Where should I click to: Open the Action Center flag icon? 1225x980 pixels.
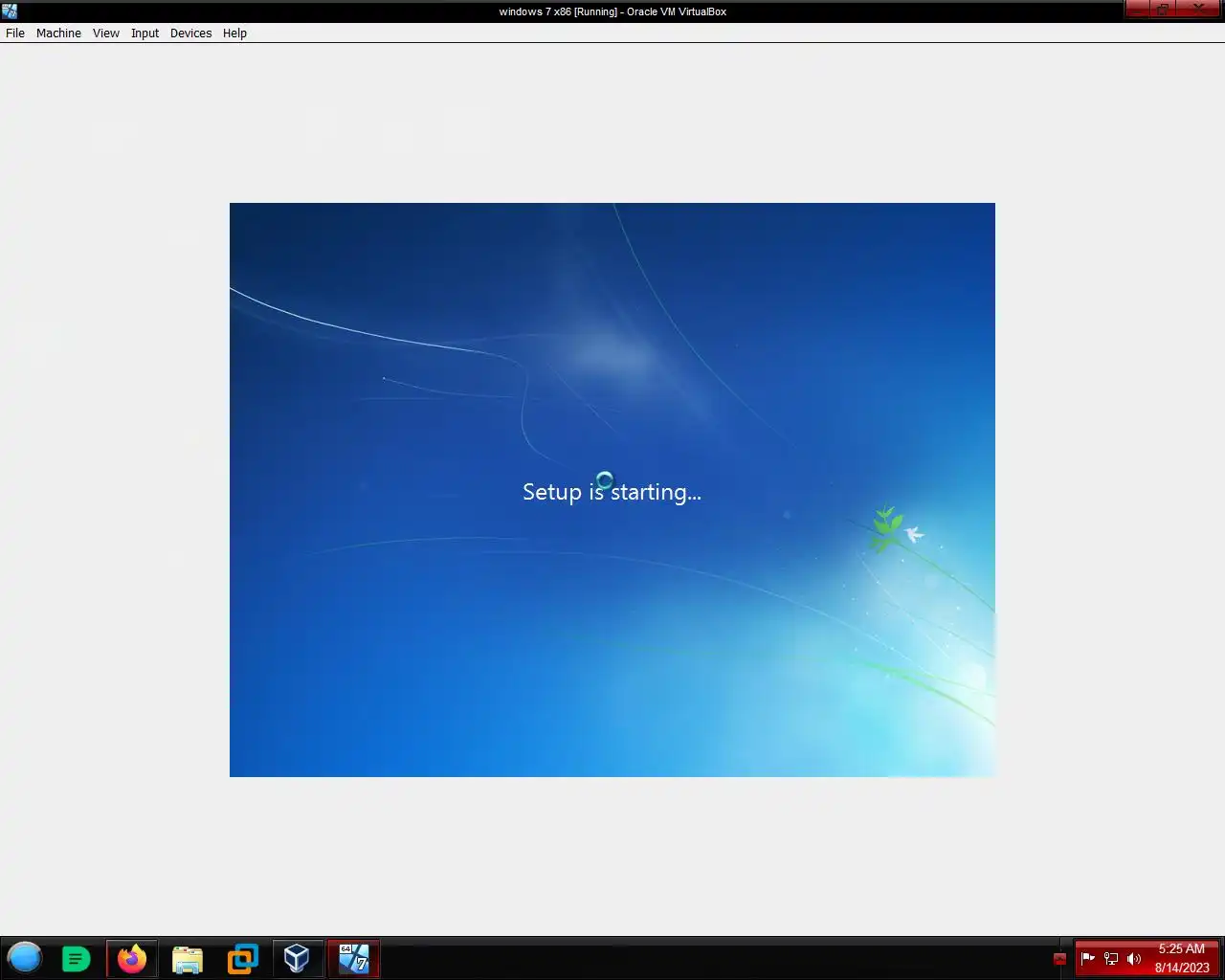[1088, 958]
